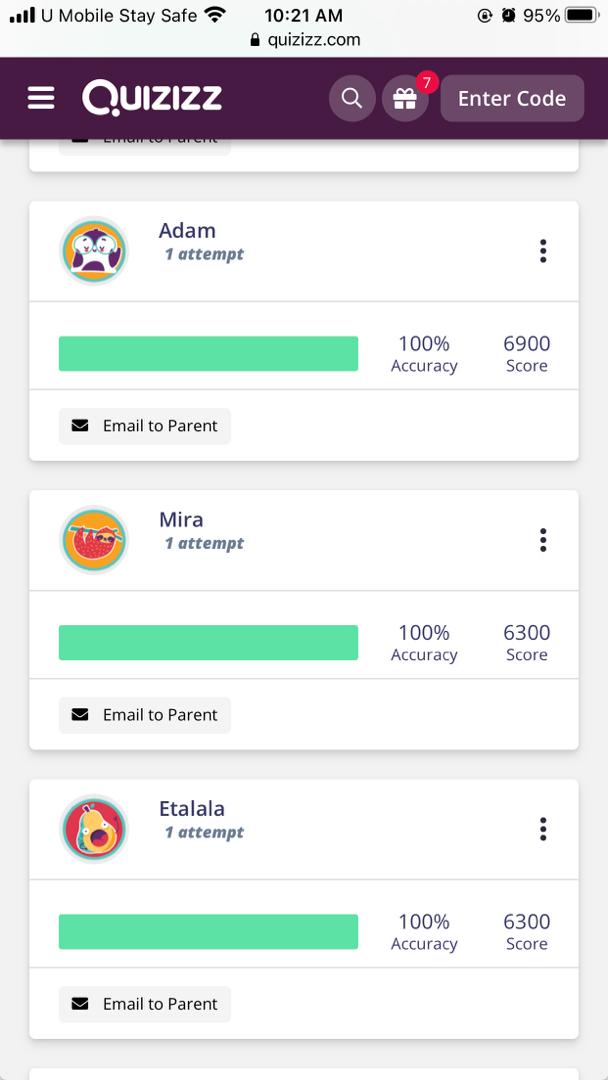Click the Quizizz logo
The width and height of the screenshot is (608, 1080).
coord(152,98)
